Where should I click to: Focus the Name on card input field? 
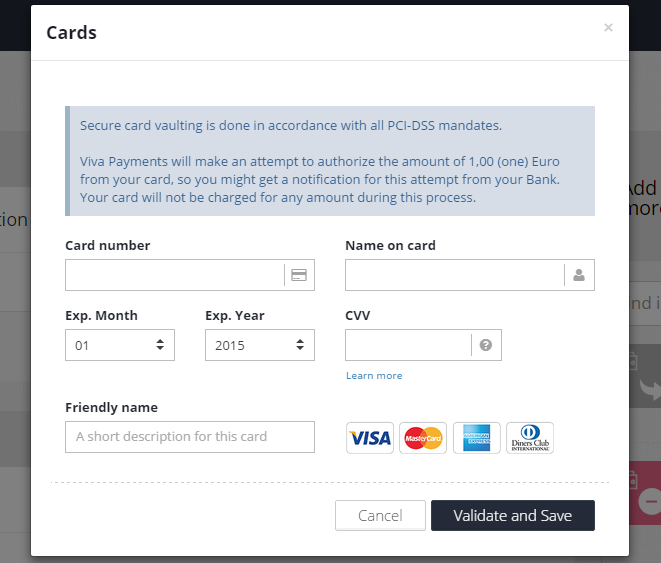(454, 275)
